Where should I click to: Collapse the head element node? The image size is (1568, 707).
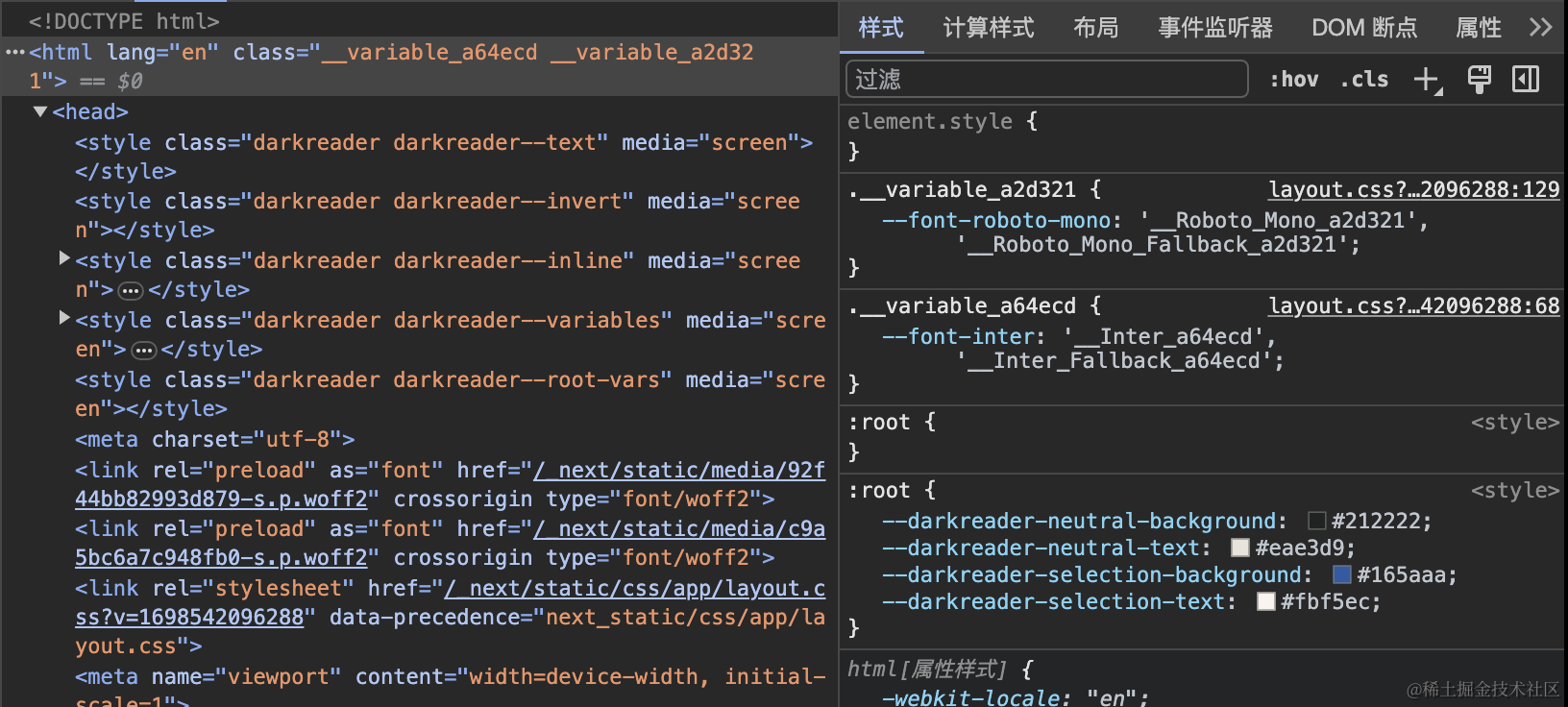pyautogui.click(x=40, y=111)
